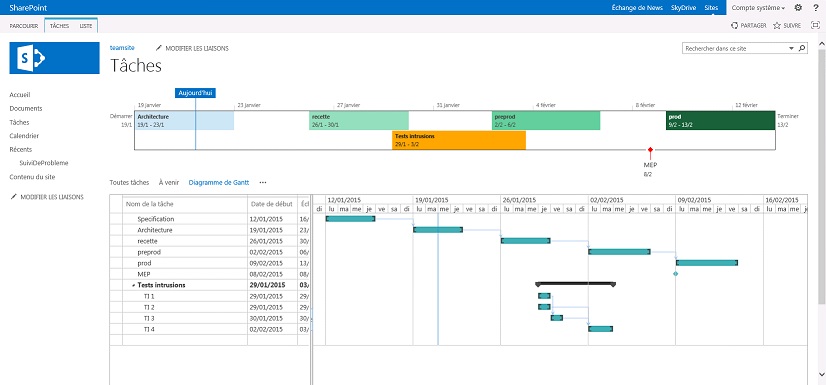Select the prod bar on the timeline

pos(721,120)
